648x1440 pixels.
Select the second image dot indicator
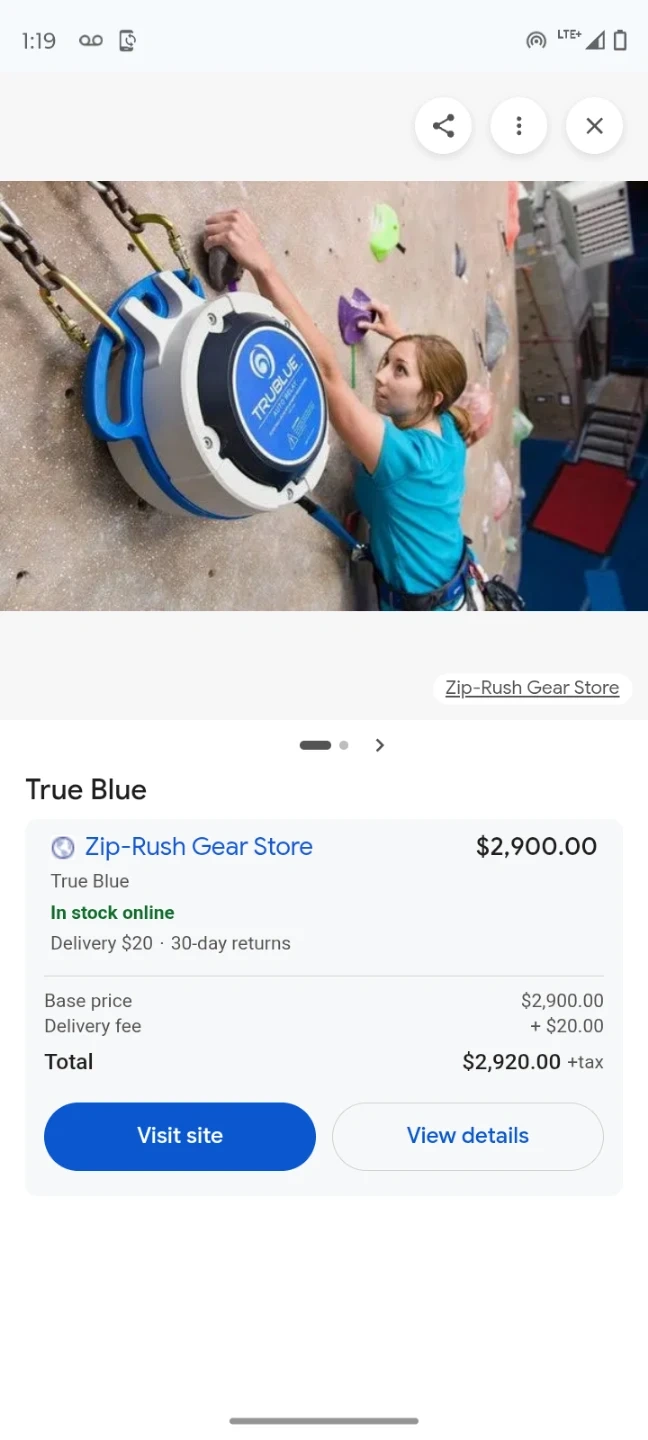tap(344, 745)
